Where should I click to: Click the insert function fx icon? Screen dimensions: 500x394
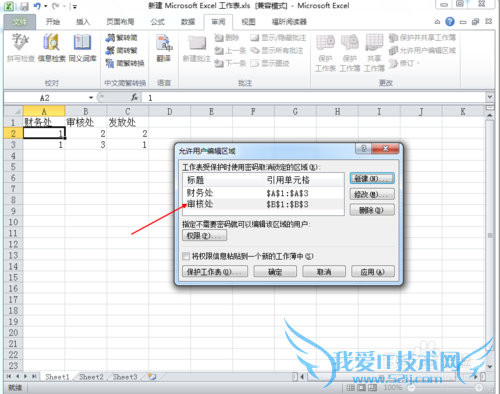tap(134, 97)
